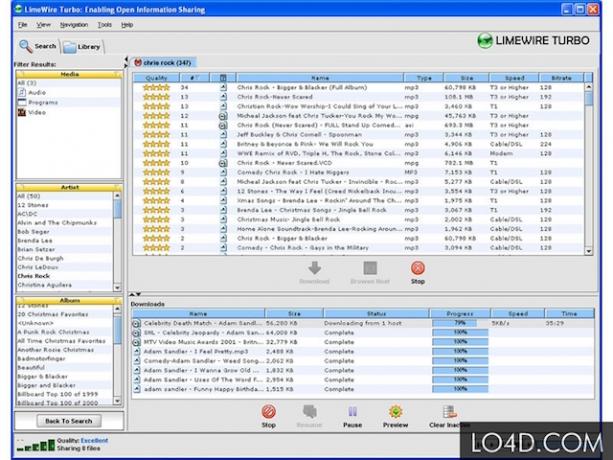Sort results by the Quality column header
The width and height of the screenshot is (613, 460).
point(156,78)
